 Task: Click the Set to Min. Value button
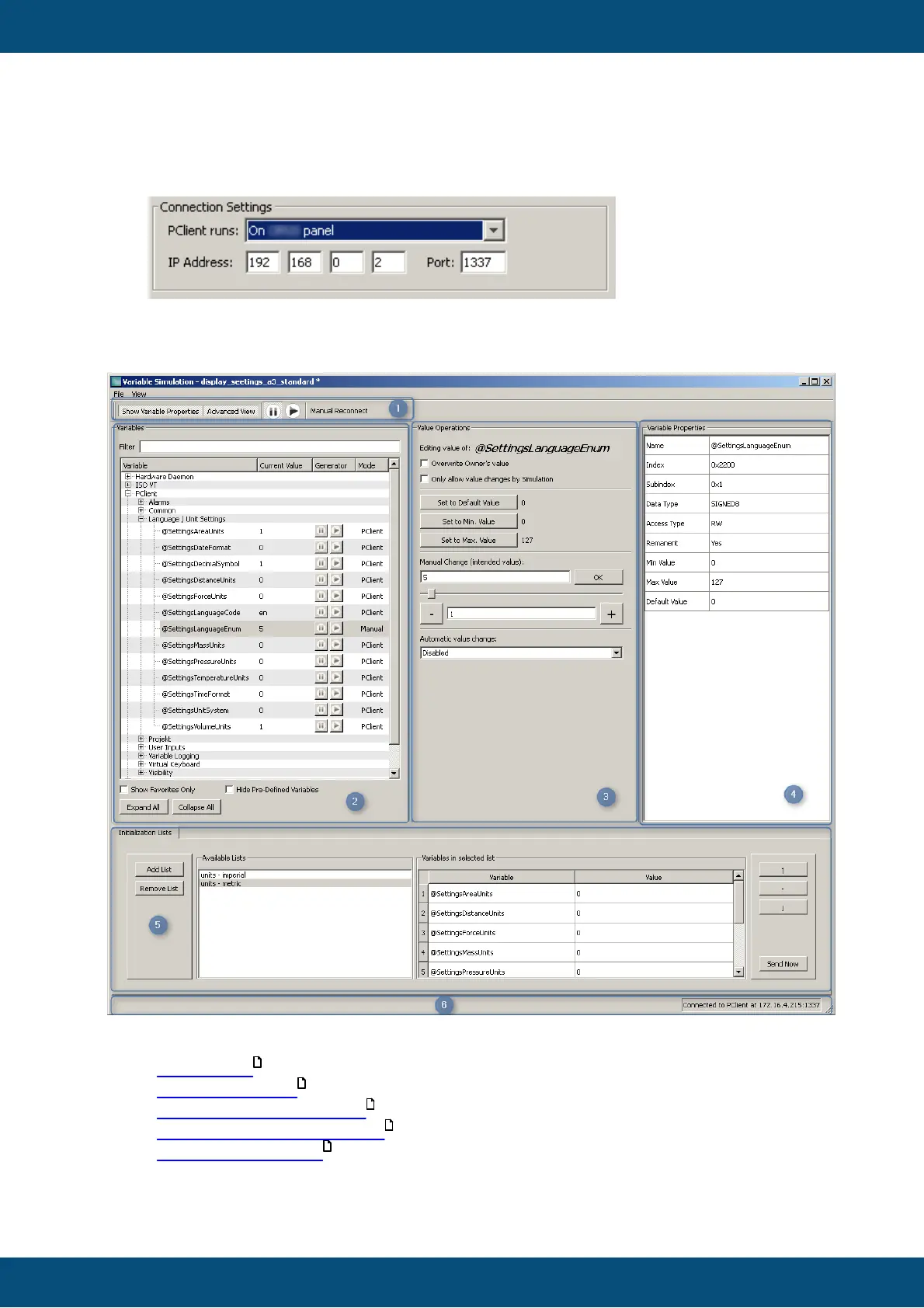click(x=468, y=521)
